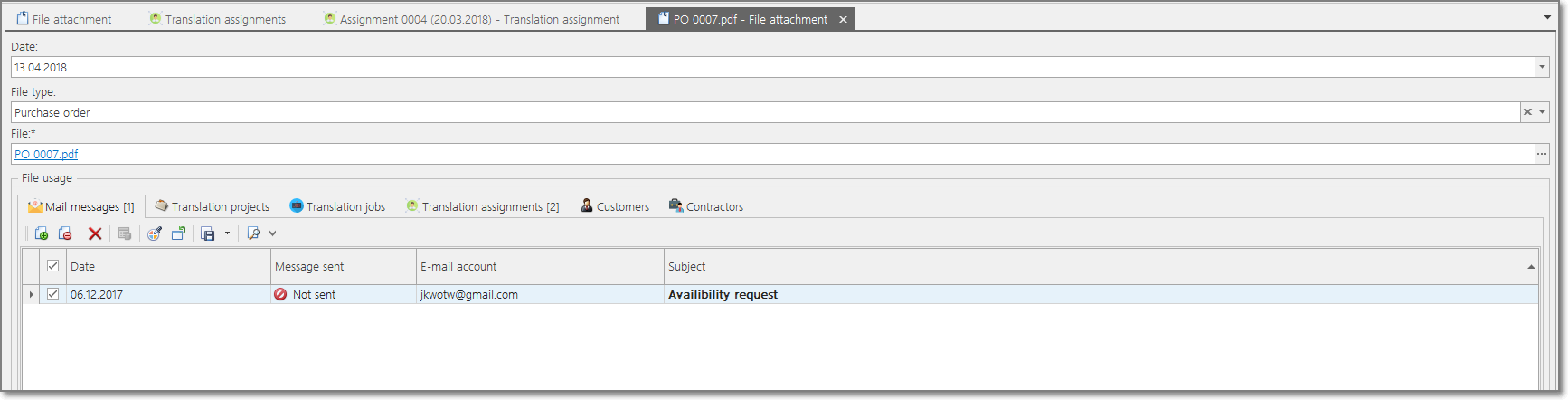Open the Translation assignments [2] usage tab

pos(483,206)
